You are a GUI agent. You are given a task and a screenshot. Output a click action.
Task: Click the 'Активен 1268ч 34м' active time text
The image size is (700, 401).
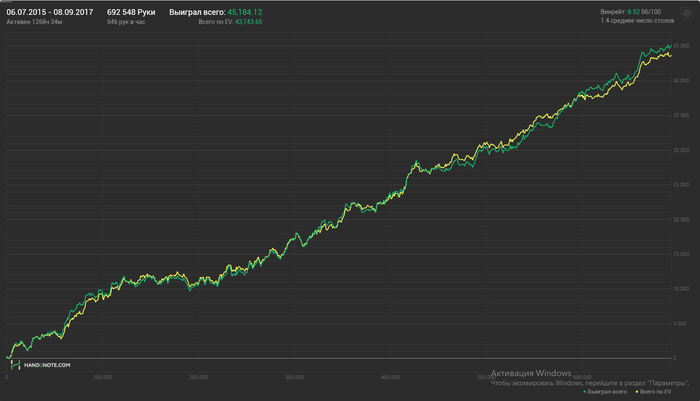pyautogui.click(x=34, y=21)
